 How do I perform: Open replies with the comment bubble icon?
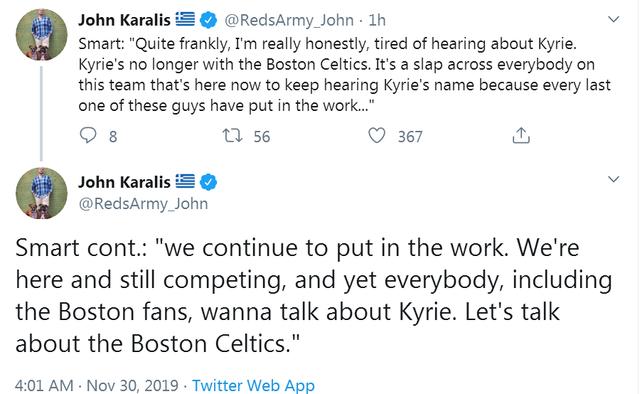click(87, 136)
